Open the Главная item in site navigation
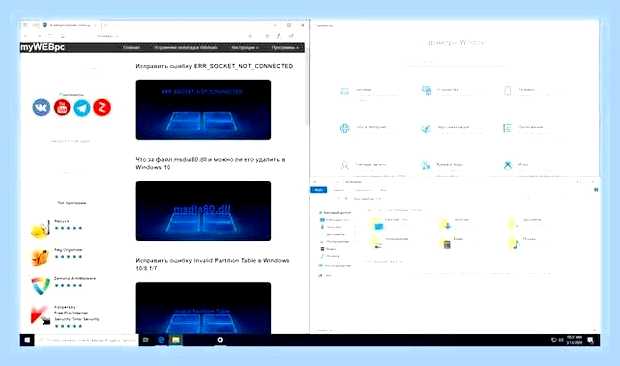620x366 pixels. pyautogui.click(x=131, y=47)
